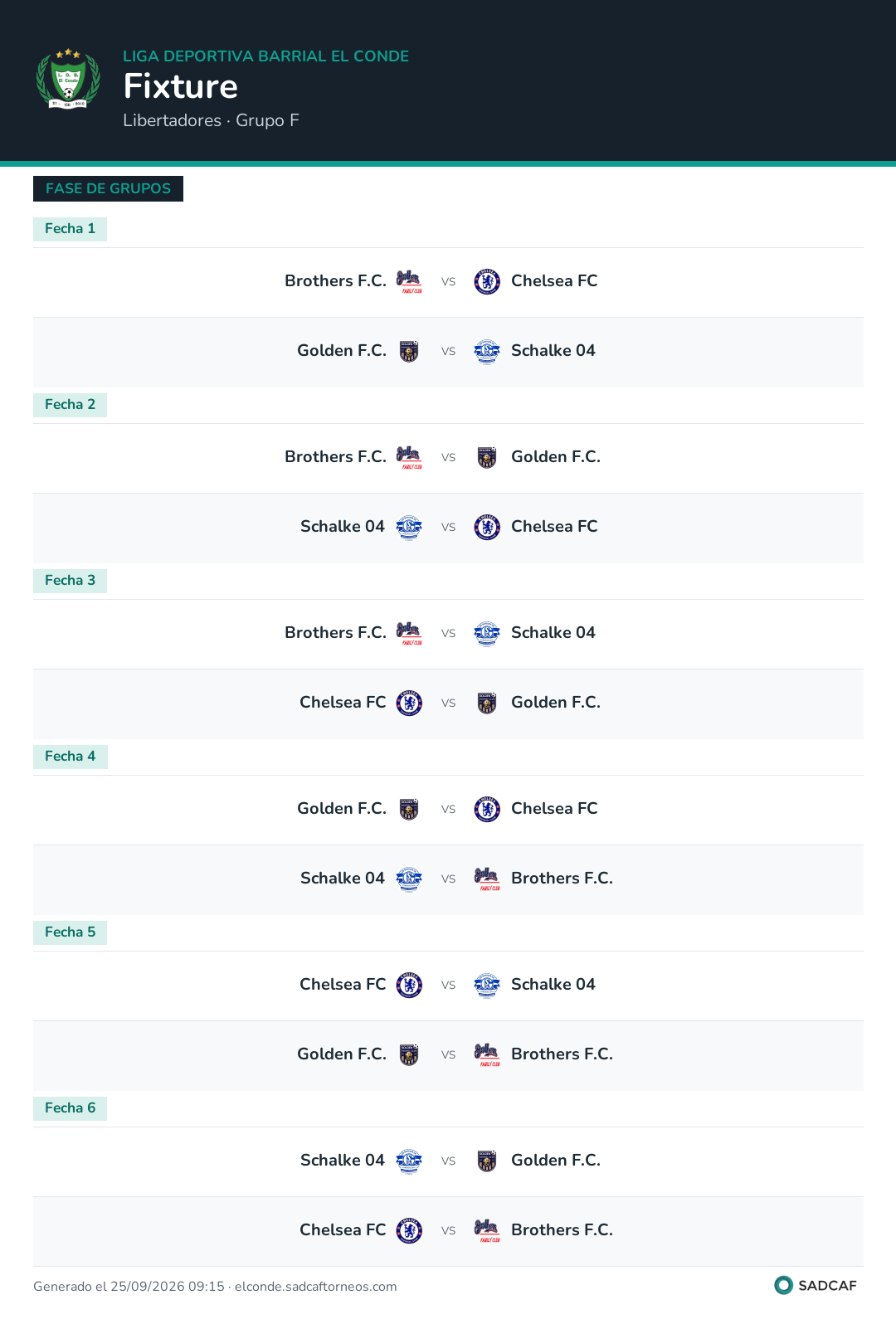
Task: Click Chelsea FC badge in Fecha 1
Action: 487,282
